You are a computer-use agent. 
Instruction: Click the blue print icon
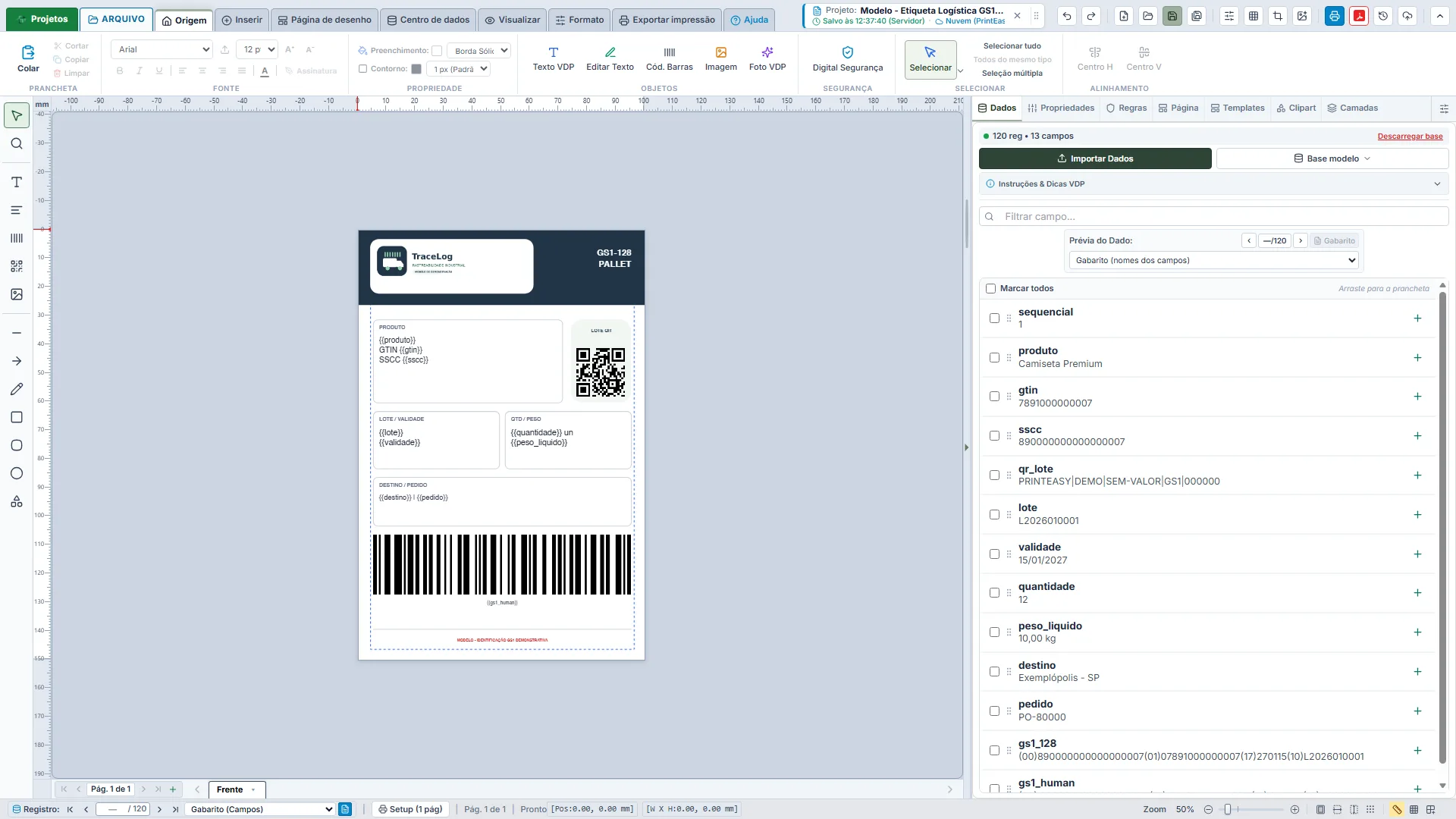[1335, 16]
